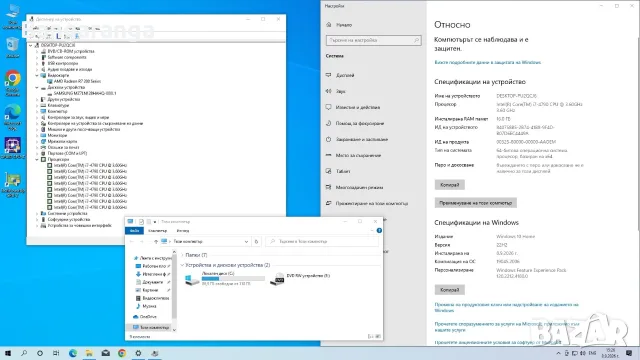Expand Клавиатури node
This screenshot has width=640, height=360.
click(37, 105)
